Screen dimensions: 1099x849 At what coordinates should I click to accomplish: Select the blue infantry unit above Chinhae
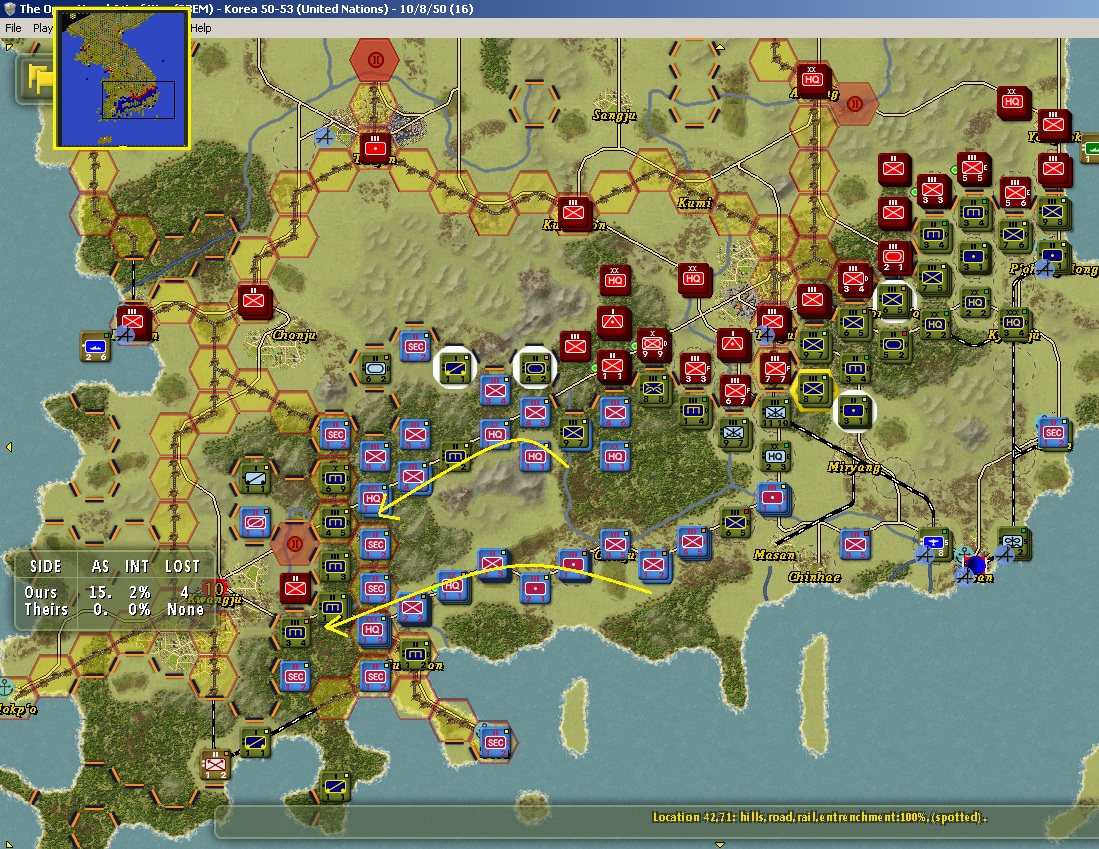click(854, 543)
